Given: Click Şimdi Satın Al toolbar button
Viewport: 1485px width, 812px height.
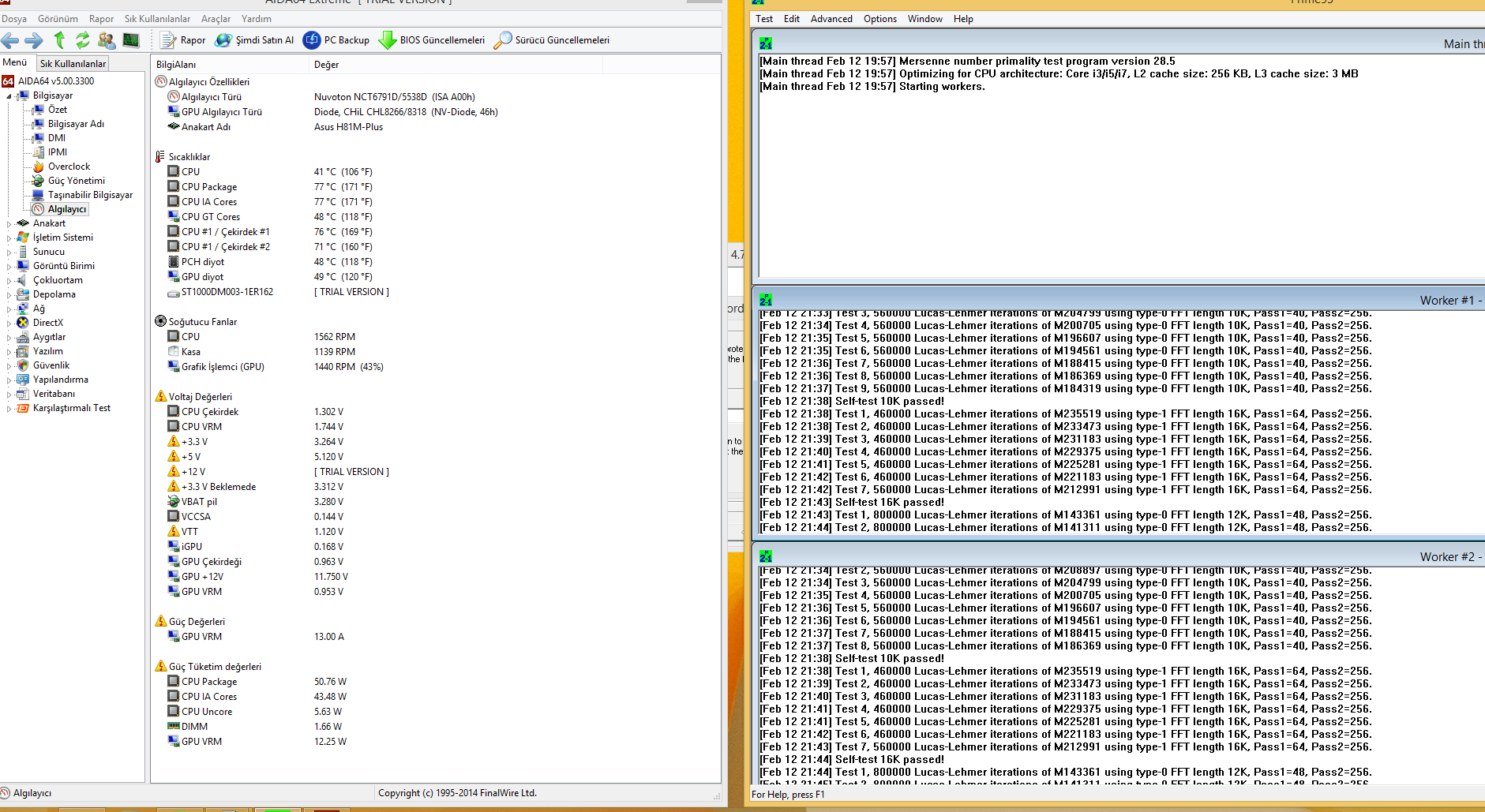Looking at the screenshot, I should [254, 40].
